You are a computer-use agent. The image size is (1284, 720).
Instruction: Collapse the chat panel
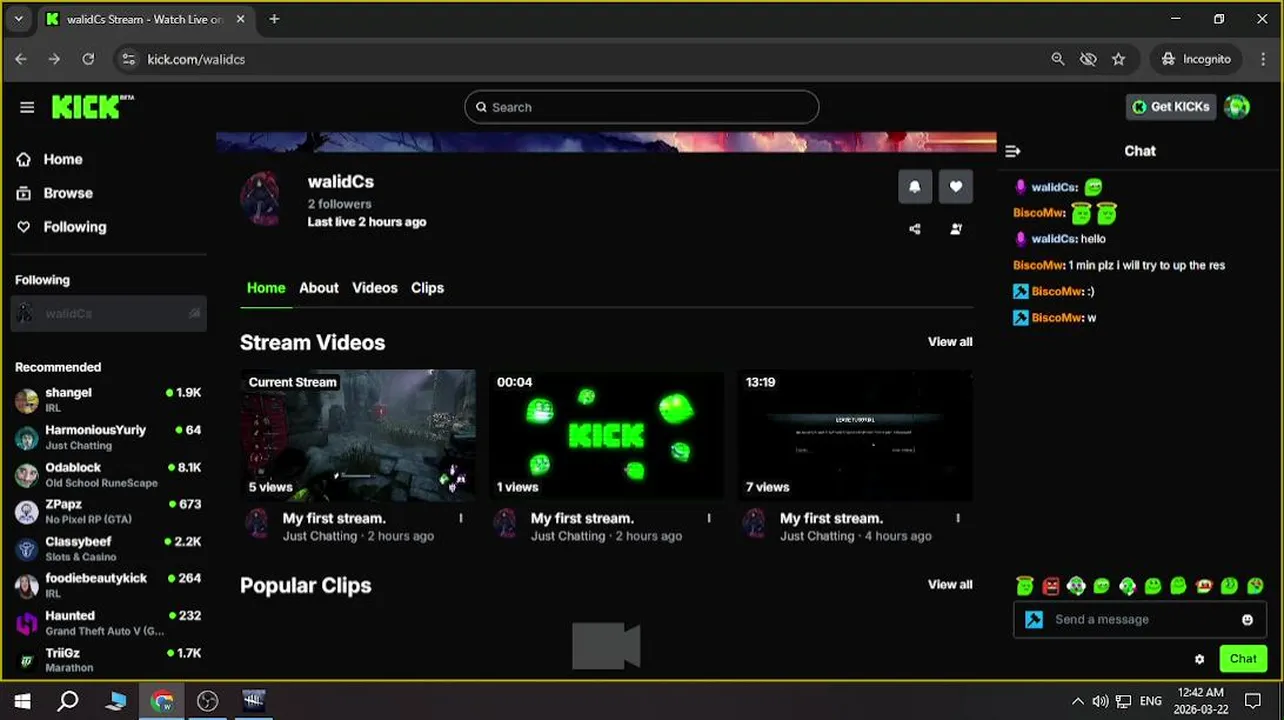(x=1013, y=151)
